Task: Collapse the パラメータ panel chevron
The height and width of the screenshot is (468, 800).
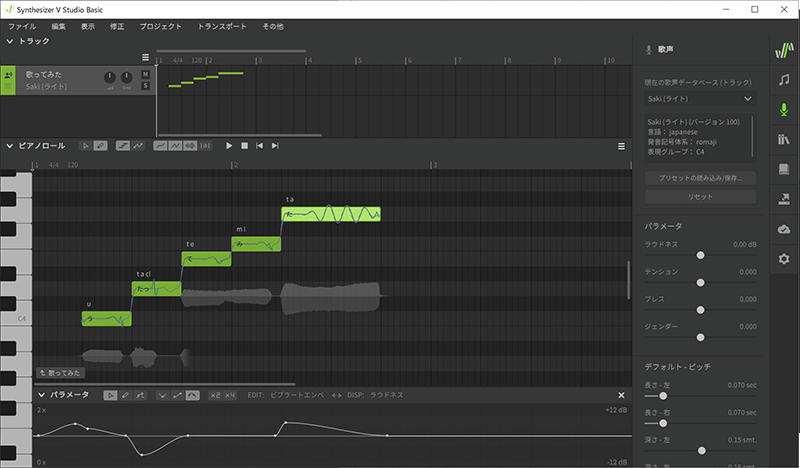Action: [x=42, y=395]
